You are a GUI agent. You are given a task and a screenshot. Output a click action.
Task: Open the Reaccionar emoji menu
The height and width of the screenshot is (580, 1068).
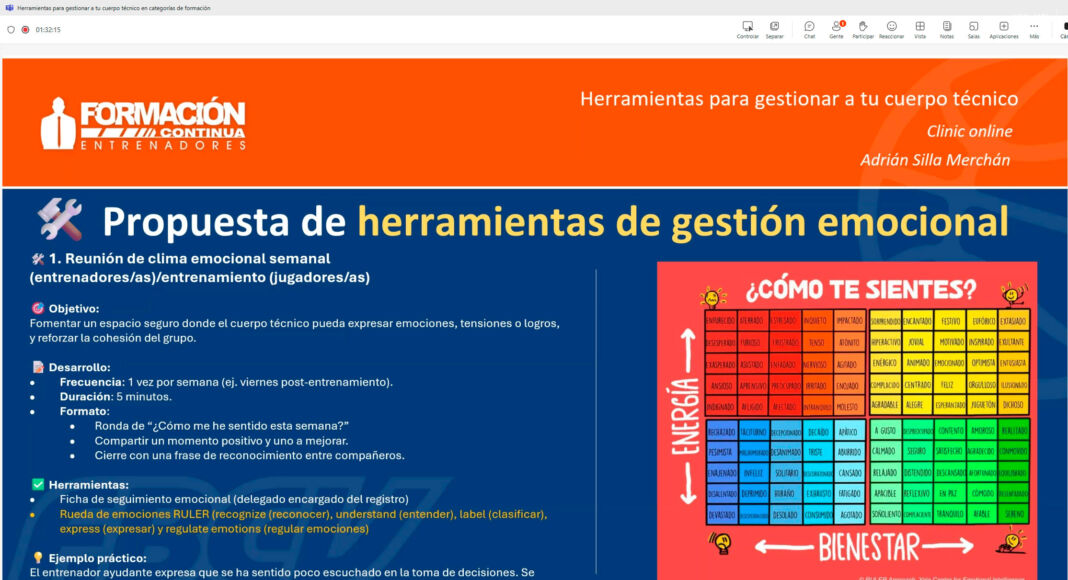click(x=892, y=29)
